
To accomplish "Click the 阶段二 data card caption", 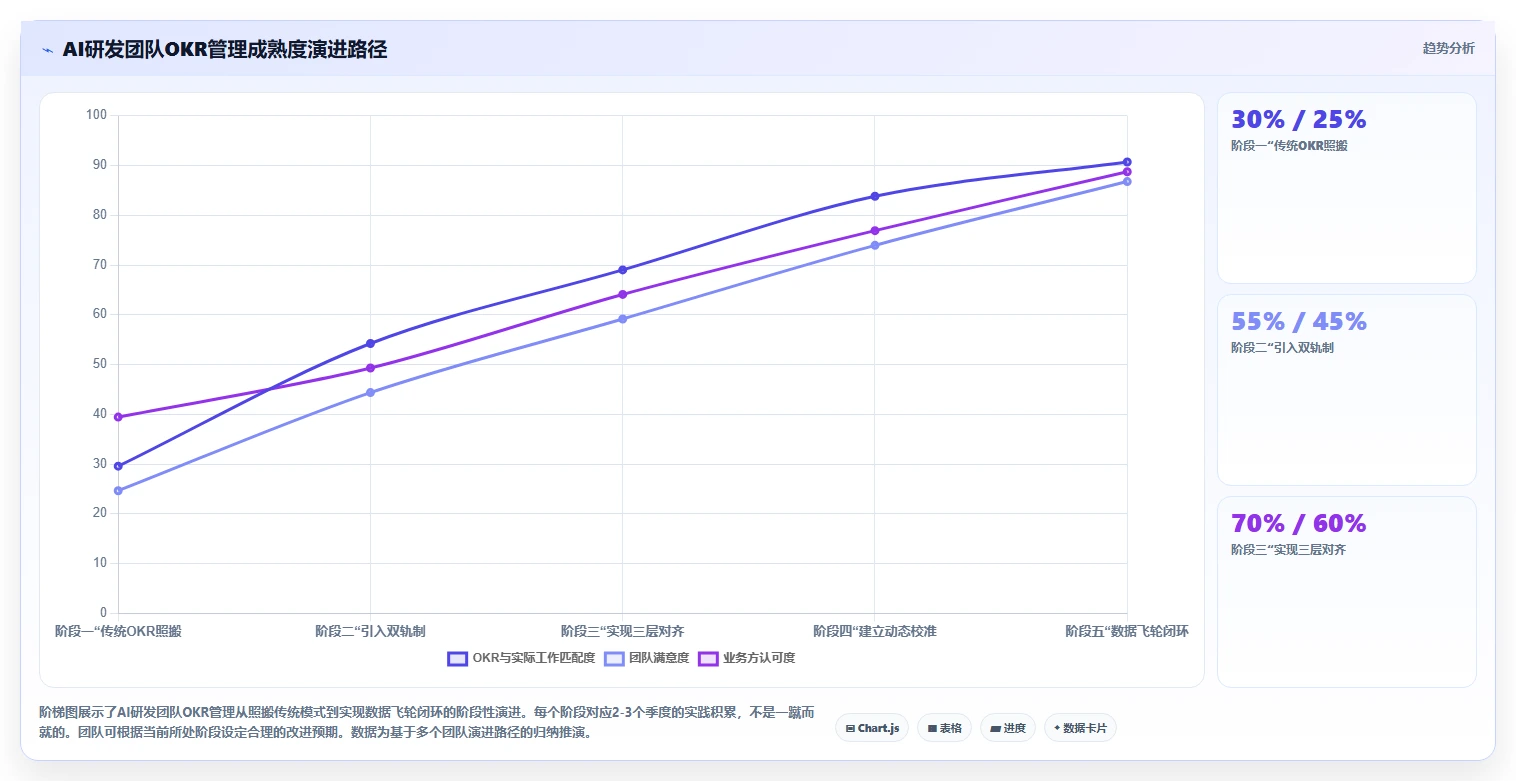I will click(1282, 347).
